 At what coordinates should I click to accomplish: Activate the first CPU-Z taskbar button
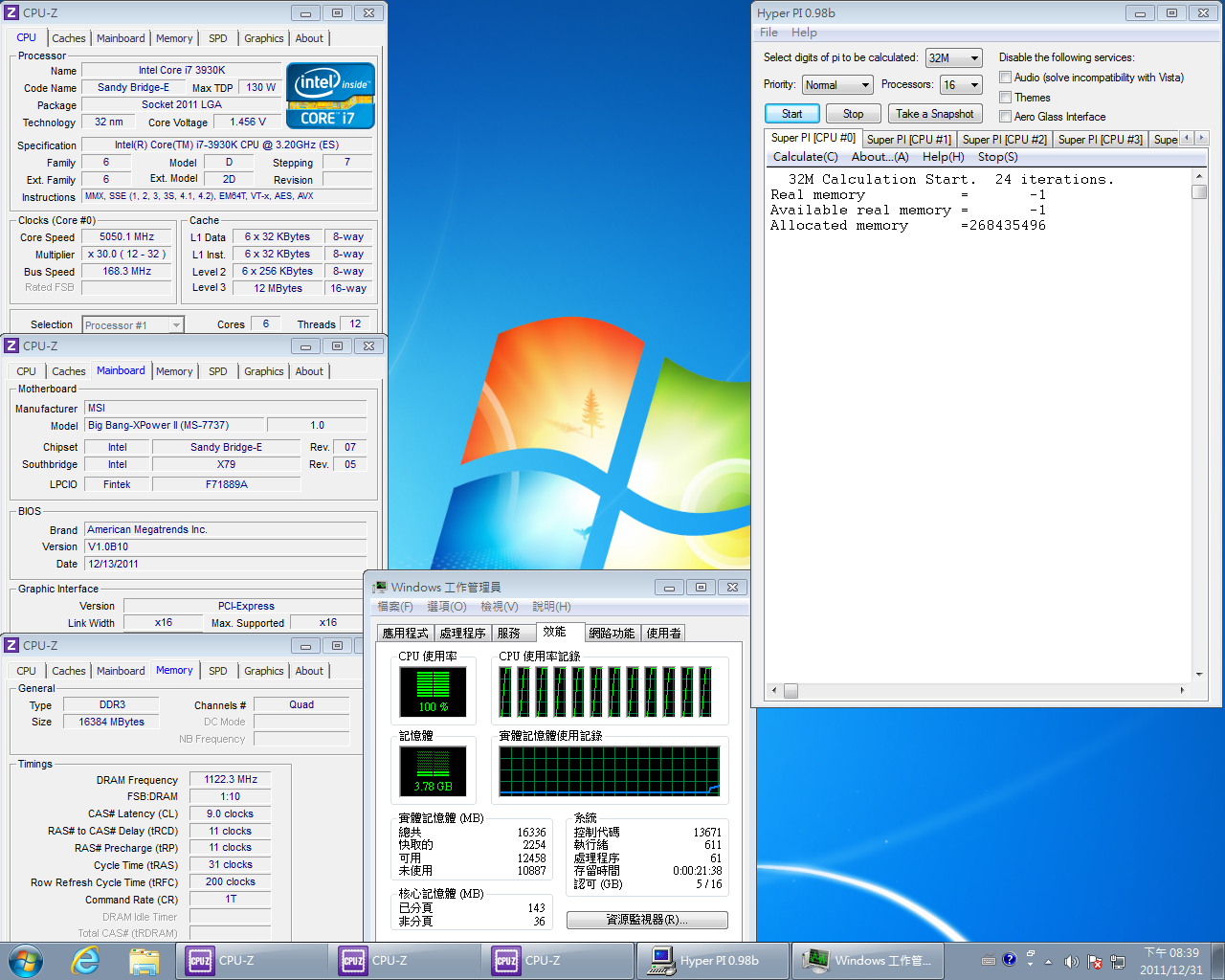[252, 961]
